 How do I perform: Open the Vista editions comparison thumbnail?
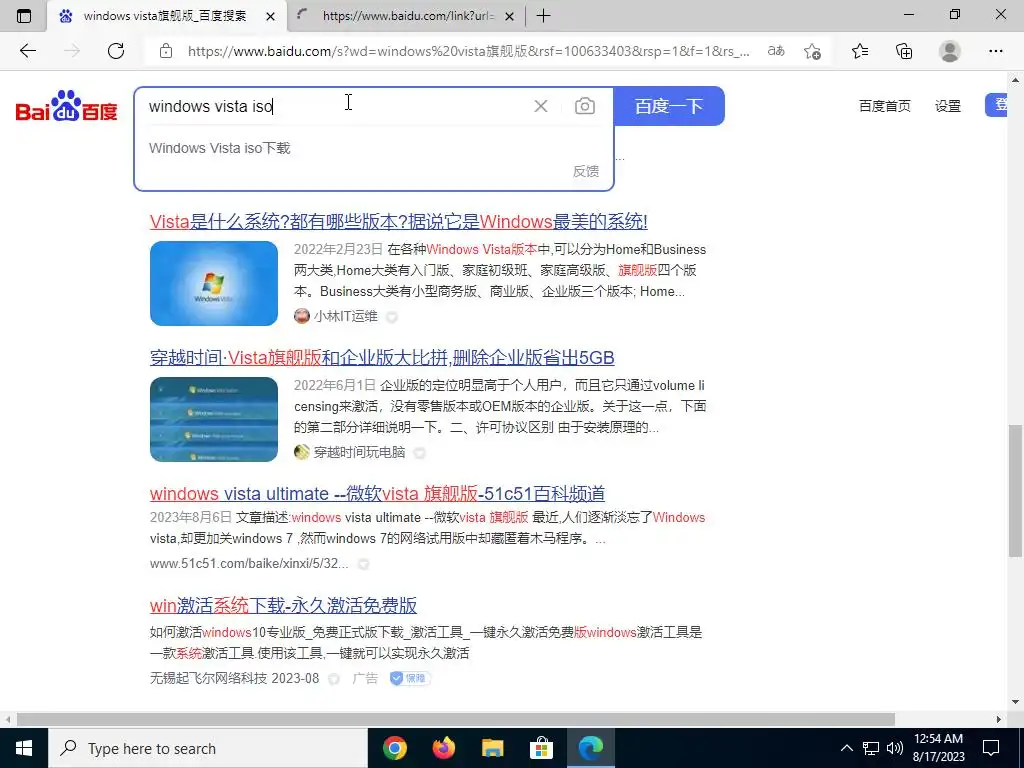pos(214,419)
